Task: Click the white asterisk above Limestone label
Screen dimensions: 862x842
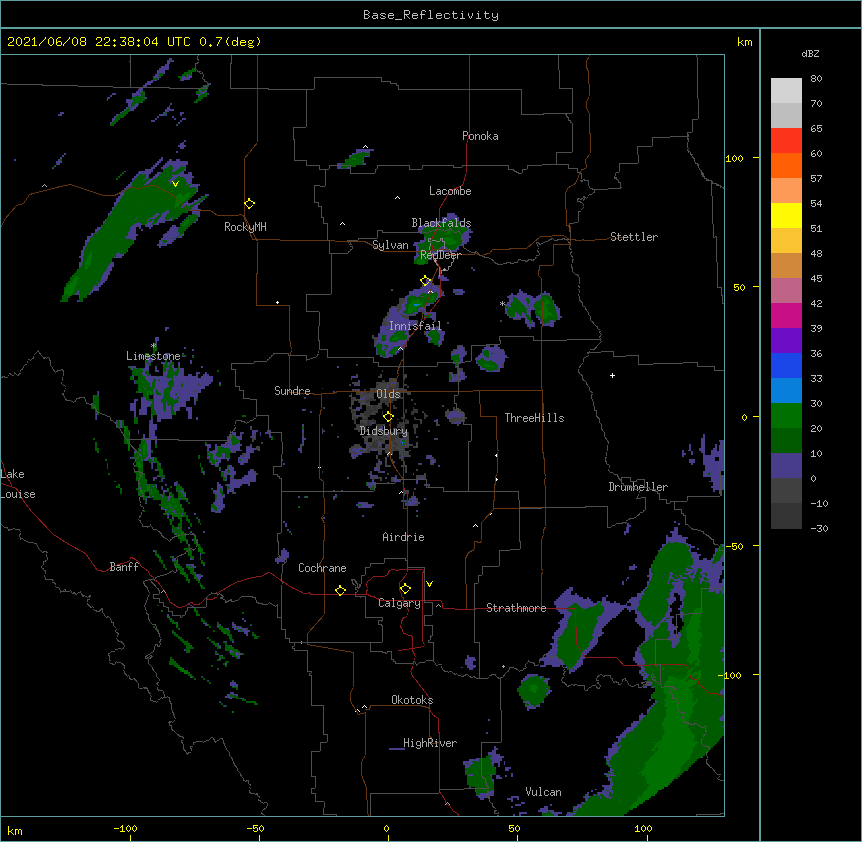Action: 153,346
